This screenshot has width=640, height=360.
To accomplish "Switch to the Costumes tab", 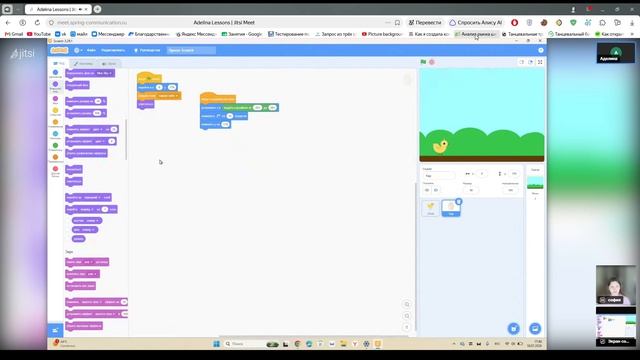I will click(x=84, y=64).
